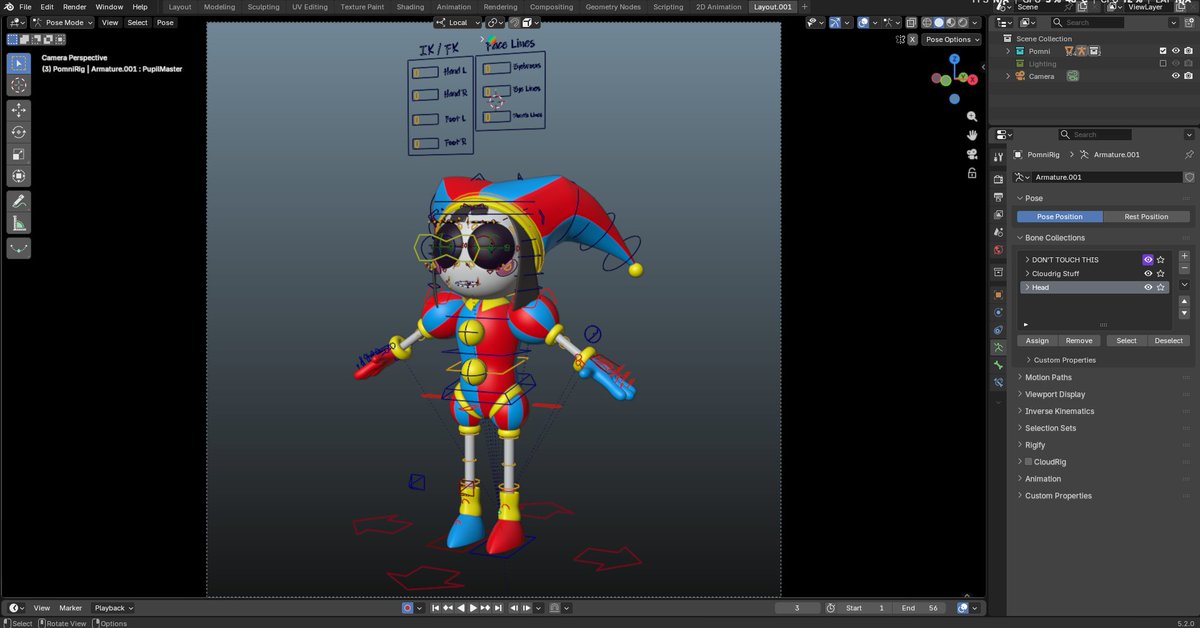This screenshot has height=628, width=1200.
Task: Open the Tool properties tab
Action: (x=998, y=157)
